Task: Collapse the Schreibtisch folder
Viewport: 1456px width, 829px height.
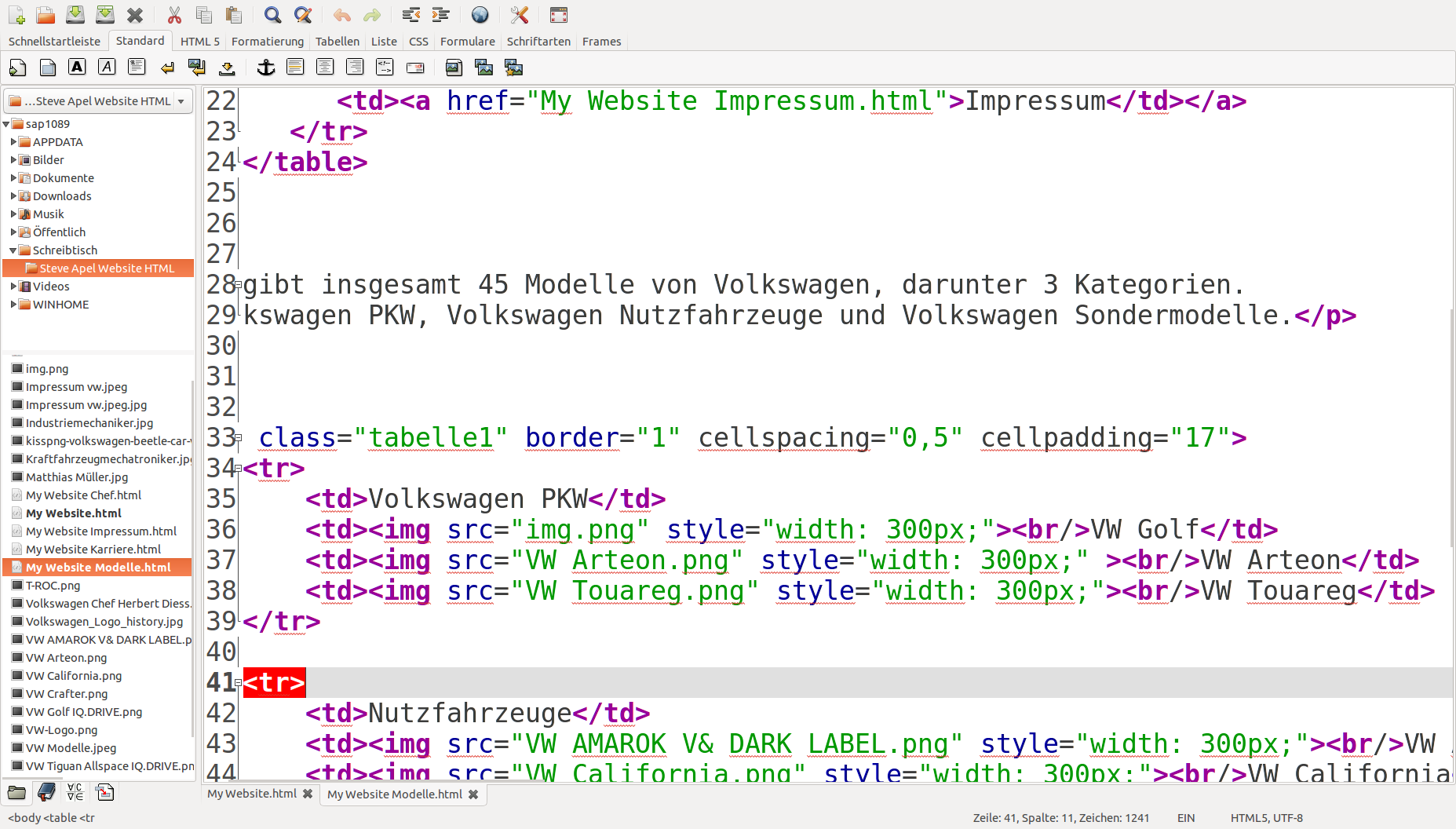Action: tap(13, 250)
